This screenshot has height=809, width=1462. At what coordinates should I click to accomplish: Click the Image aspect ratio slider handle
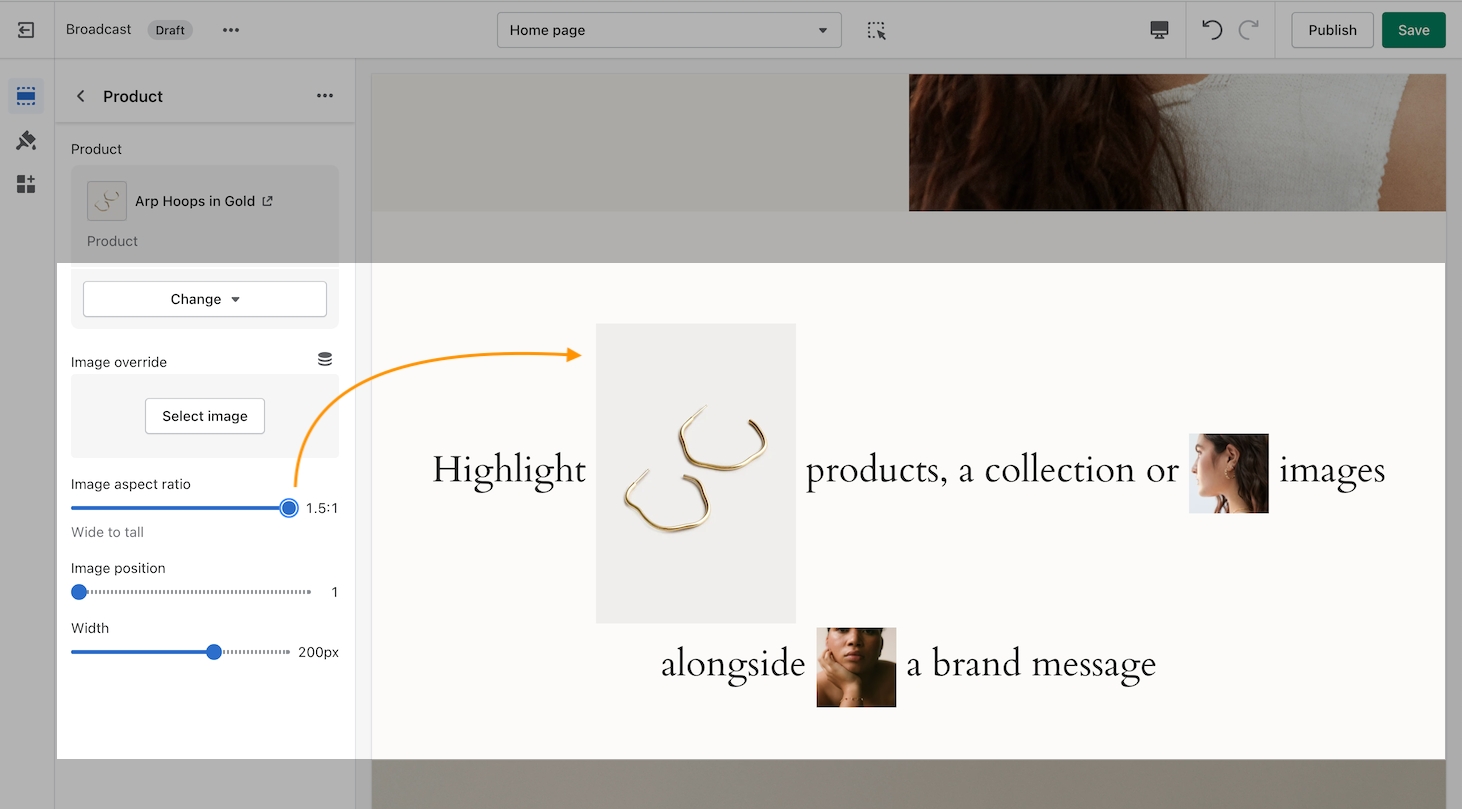click(289, 508)
